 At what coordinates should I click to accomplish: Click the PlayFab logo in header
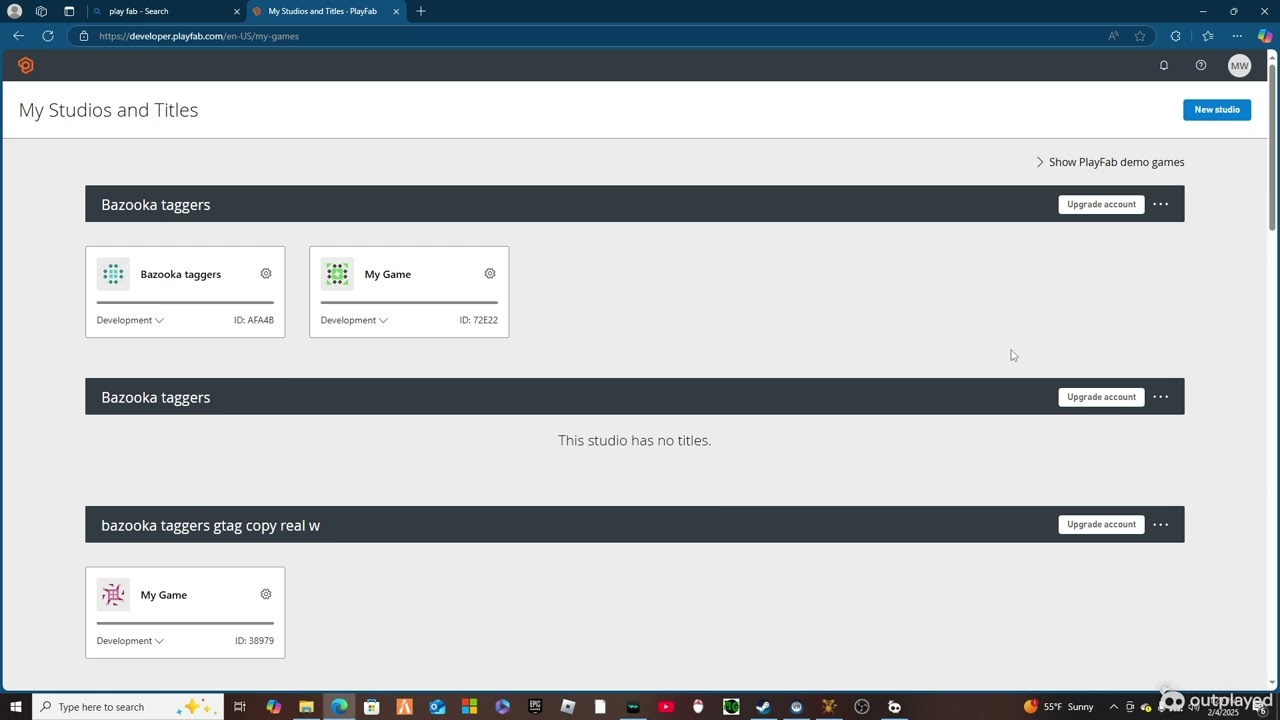pos(26,65)
